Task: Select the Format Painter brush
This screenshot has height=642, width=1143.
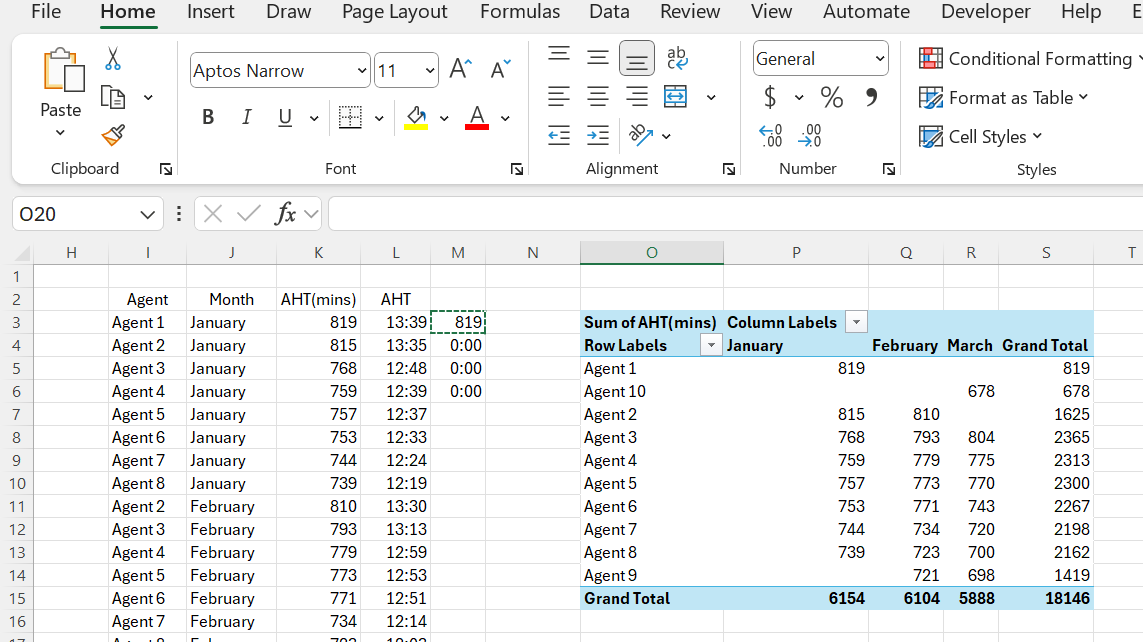Action: click(113, 135)
